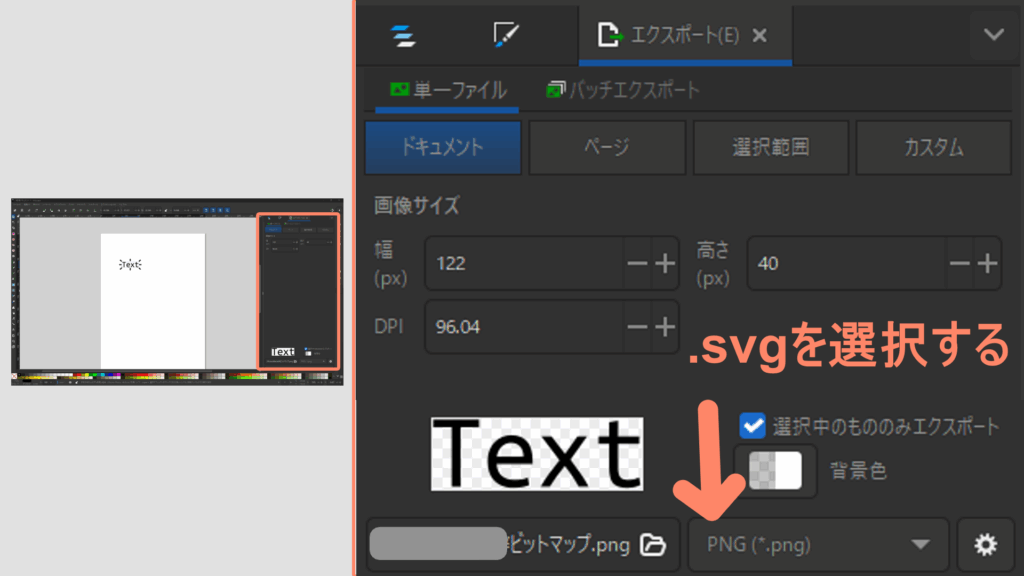The image size is (1024, 576).
Task: Open the Fill and Stroke panel tab icon
Action: click(507, 36)
